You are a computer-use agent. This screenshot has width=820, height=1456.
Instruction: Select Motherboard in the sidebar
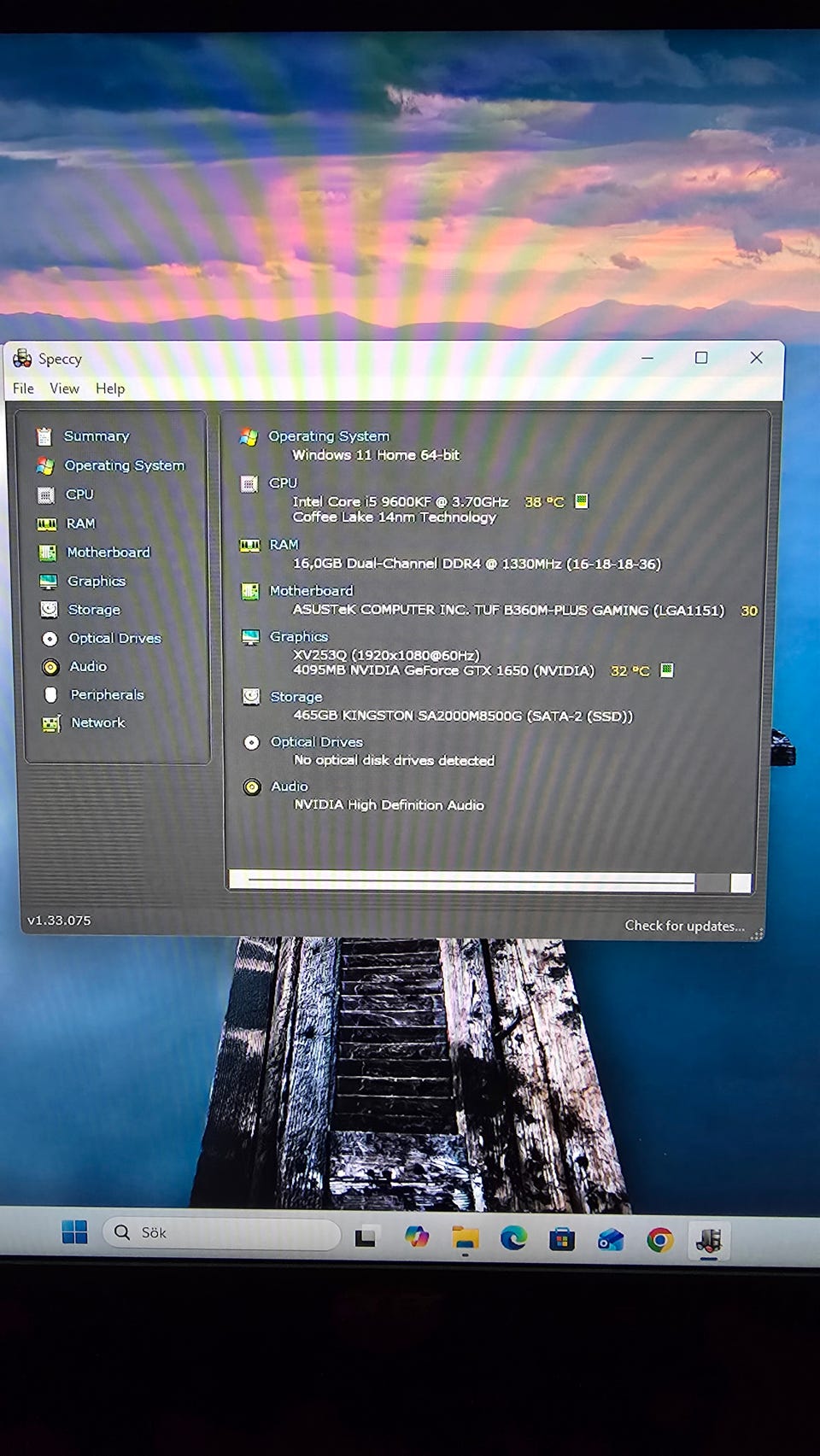click(x=108, y=553)
